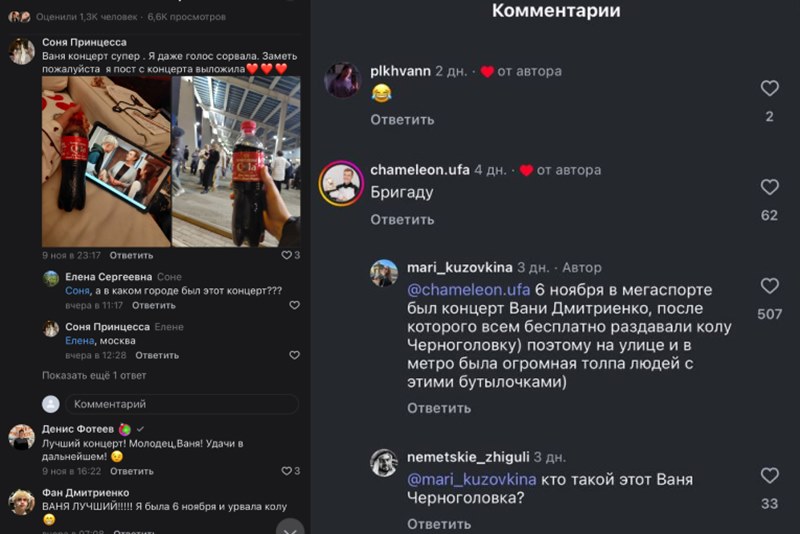Focus the "Комментарий" input field
Screen dimensions: 800x534
coord(182,404)
